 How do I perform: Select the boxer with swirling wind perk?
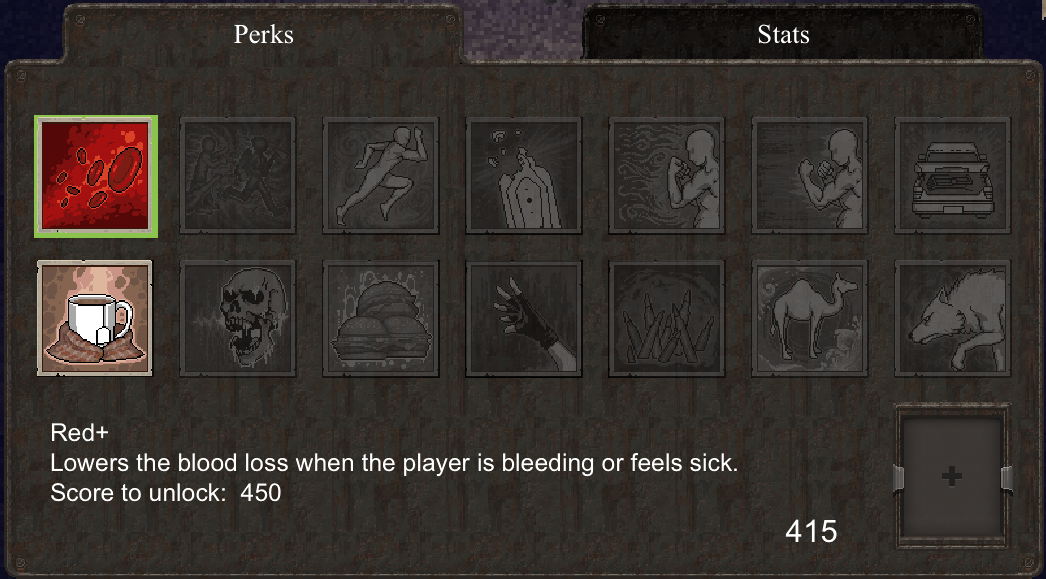666,176
